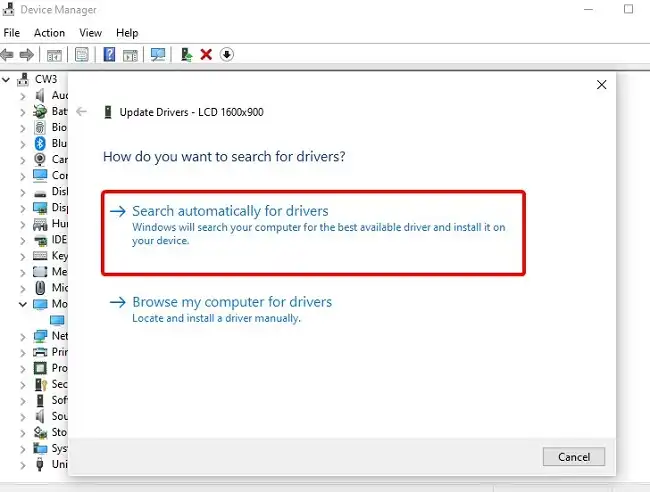Click the red X Uninstall device icon
Screen dimensions: 650x492
pos(206,54)
